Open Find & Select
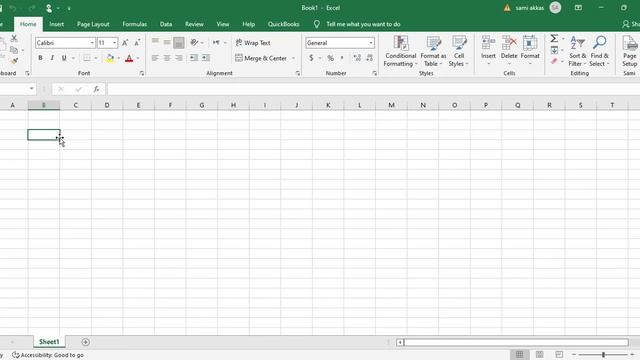 point(599,51)
